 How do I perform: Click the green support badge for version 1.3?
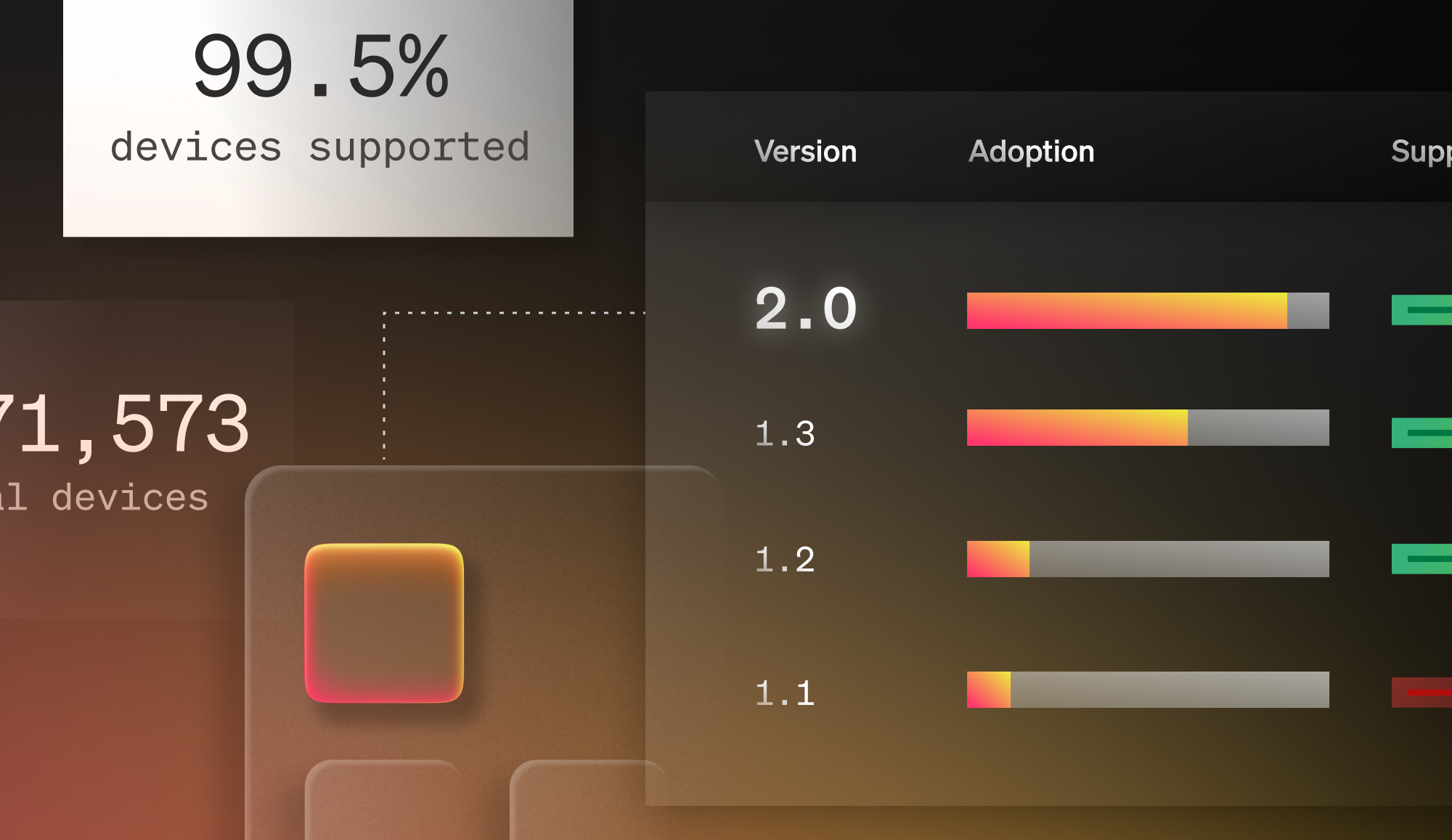coord(1422,433)
